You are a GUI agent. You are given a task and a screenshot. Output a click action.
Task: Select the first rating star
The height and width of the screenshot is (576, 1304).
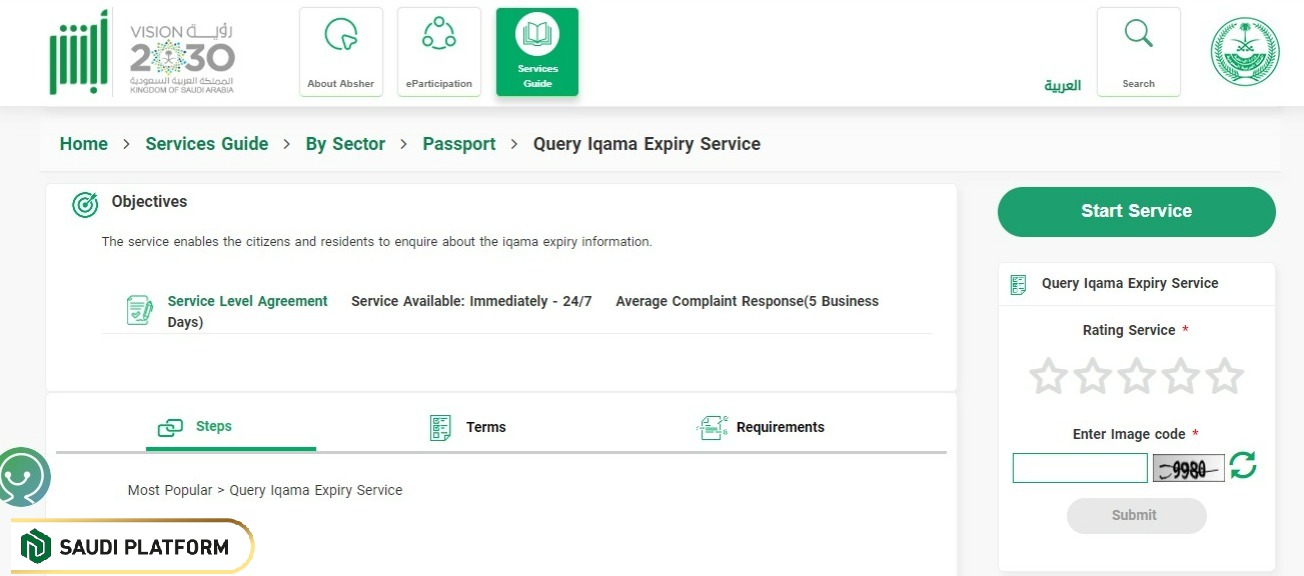[x=1048, y=375]
